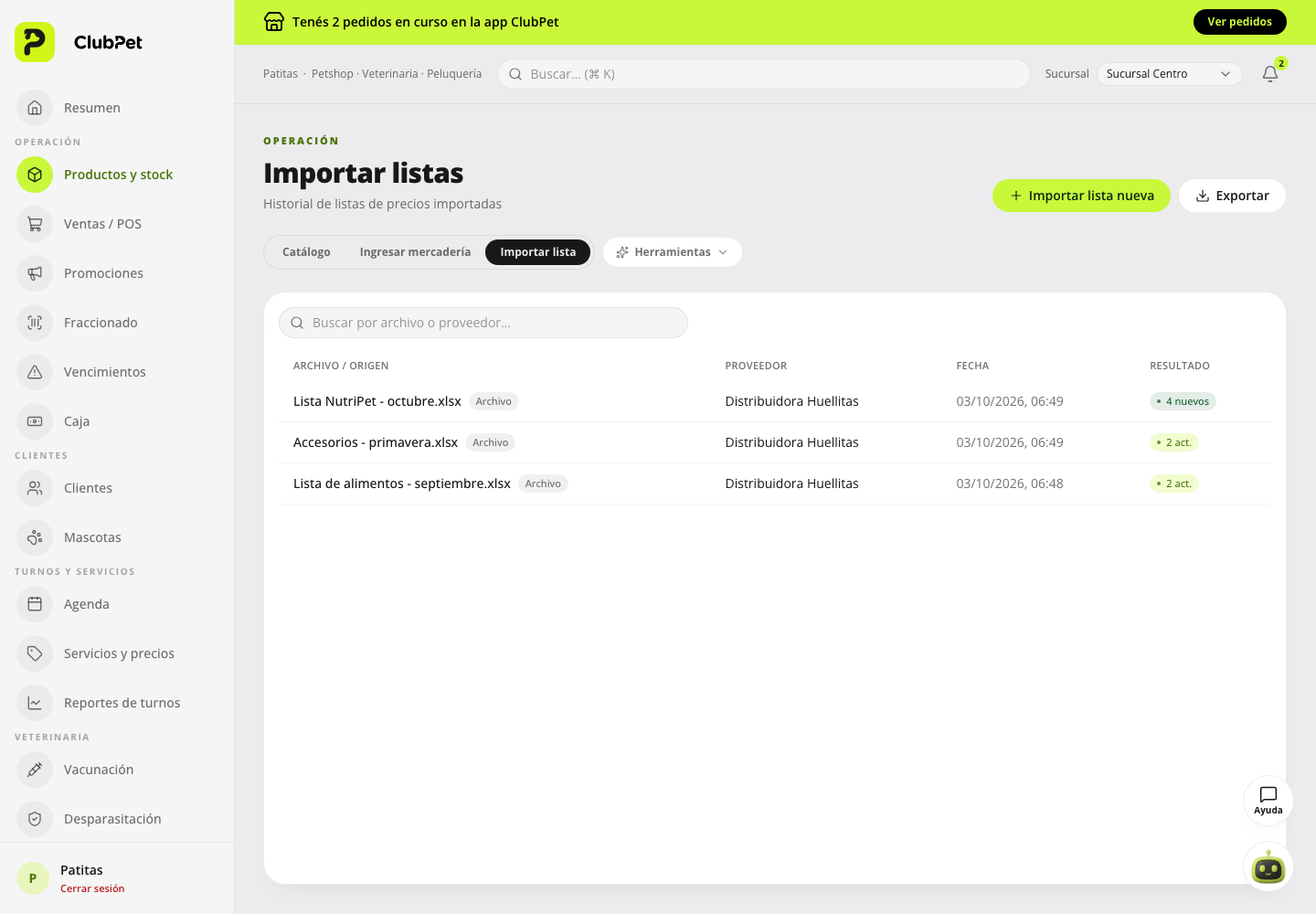Click the FECHA column header
Viewport: 1316px width, 914px height.
click(x=972, y=366)
